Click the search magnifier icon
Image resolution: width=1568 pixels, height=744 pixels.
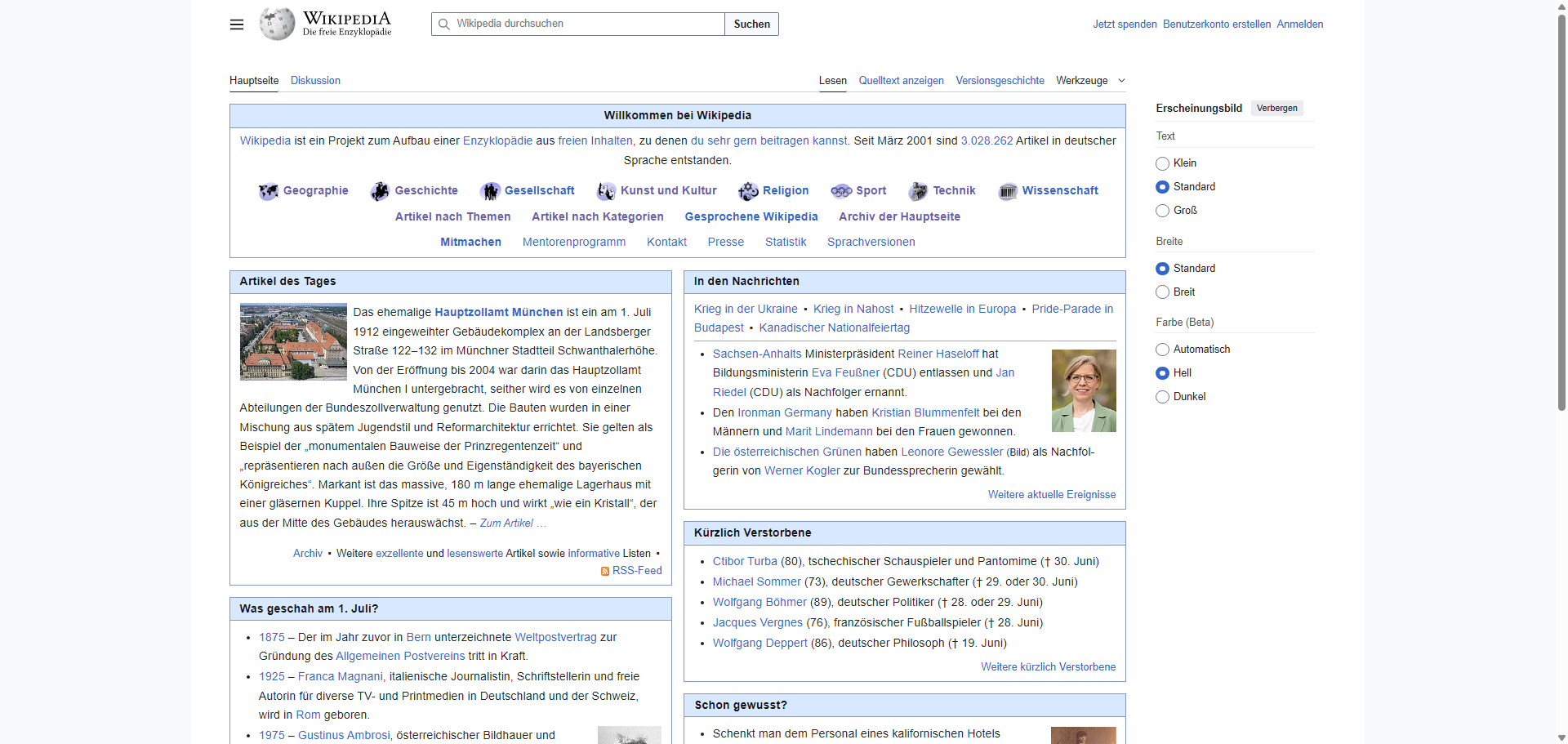(444, 25)
